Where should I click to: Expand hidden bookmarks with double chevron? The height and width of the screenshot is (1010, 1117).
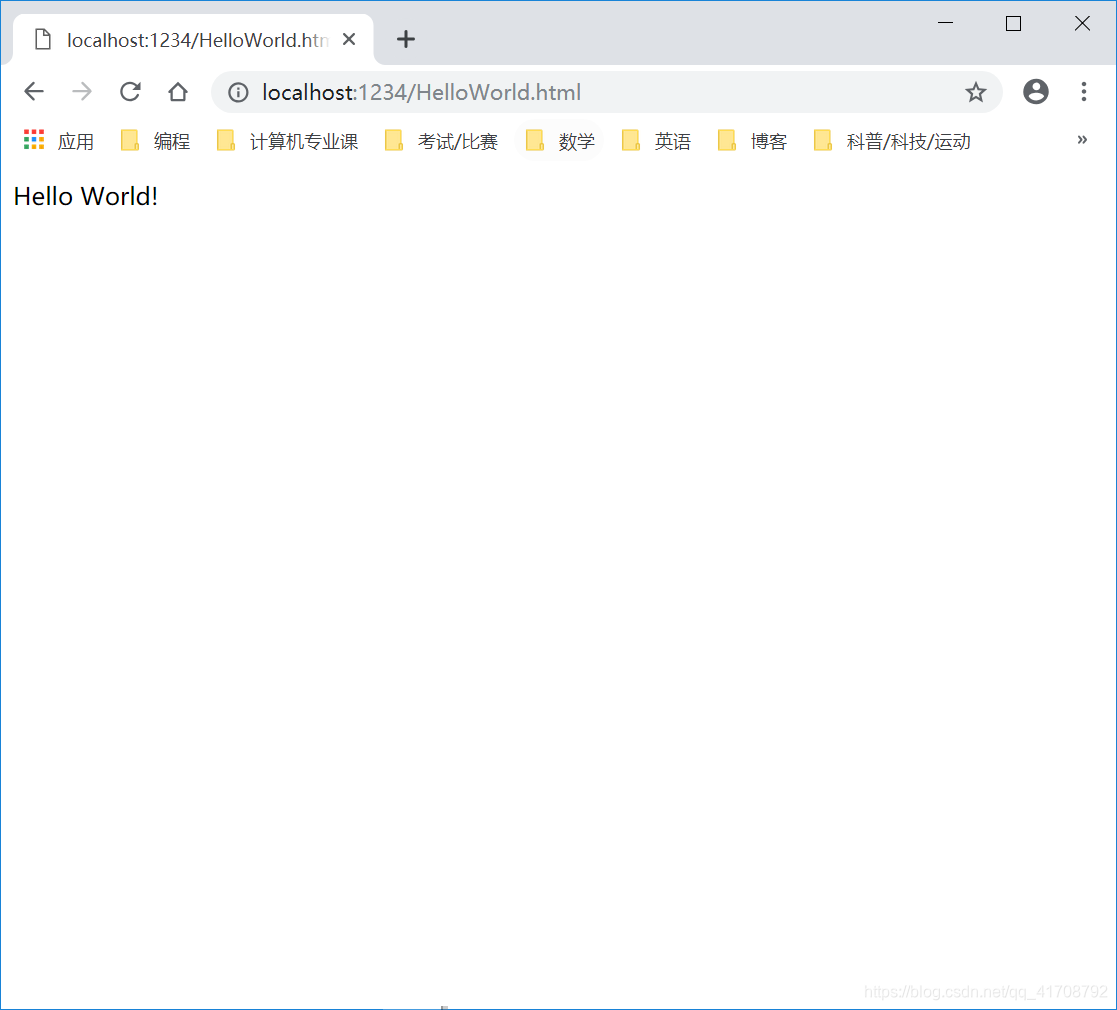[1082, 140]
